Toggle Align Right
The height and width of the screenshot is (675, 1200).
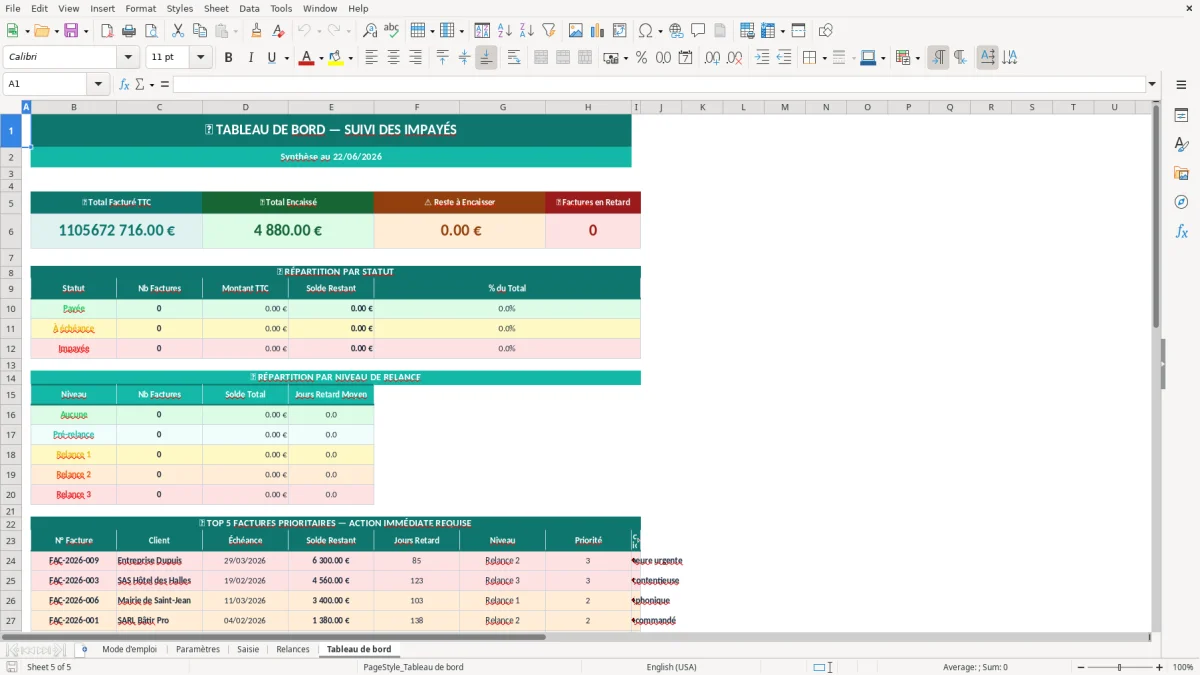(x=415, y=58)
